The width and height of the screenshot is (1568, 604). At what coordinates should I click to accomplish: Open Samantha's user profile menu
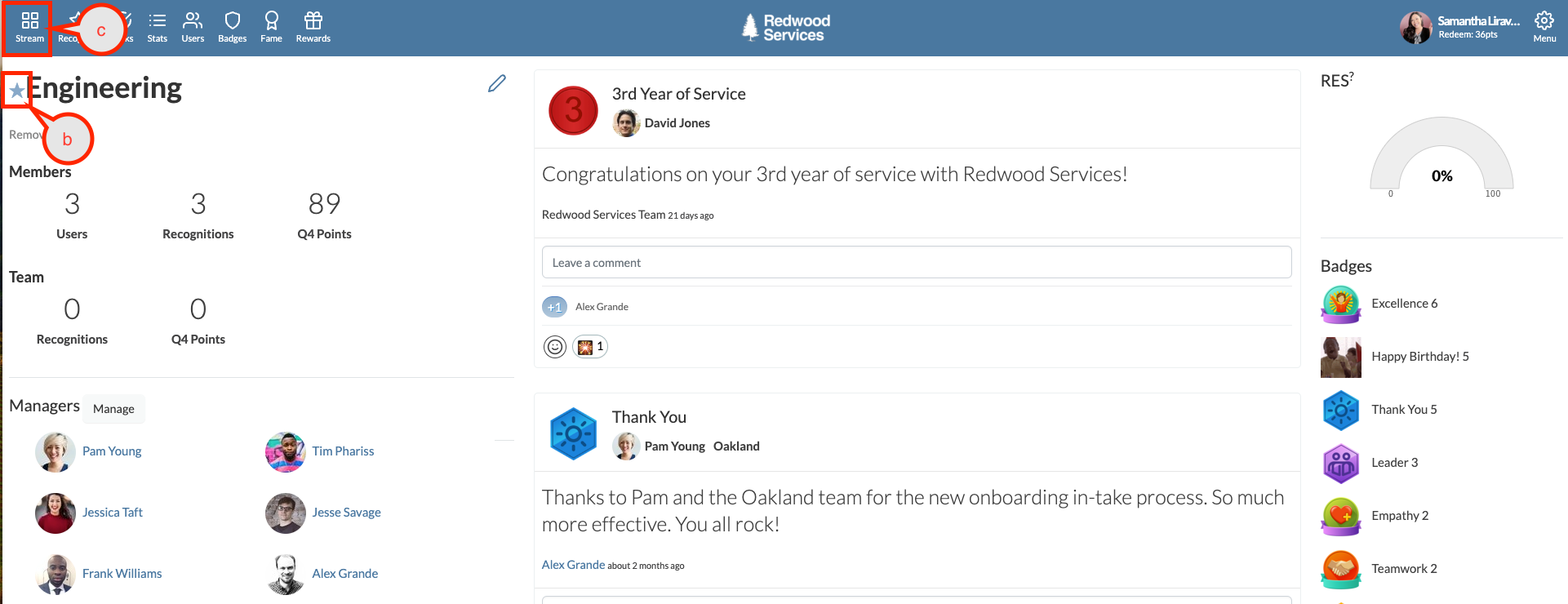coord(1459,27)
